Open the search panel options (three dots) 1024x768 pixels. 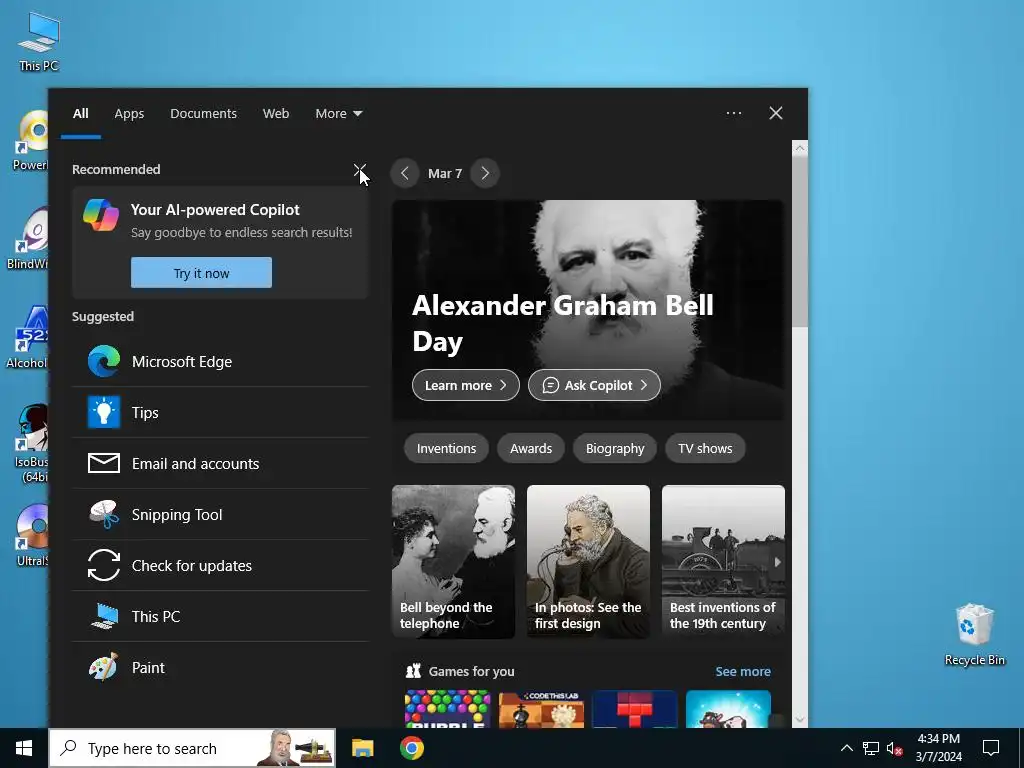(734, 113)
